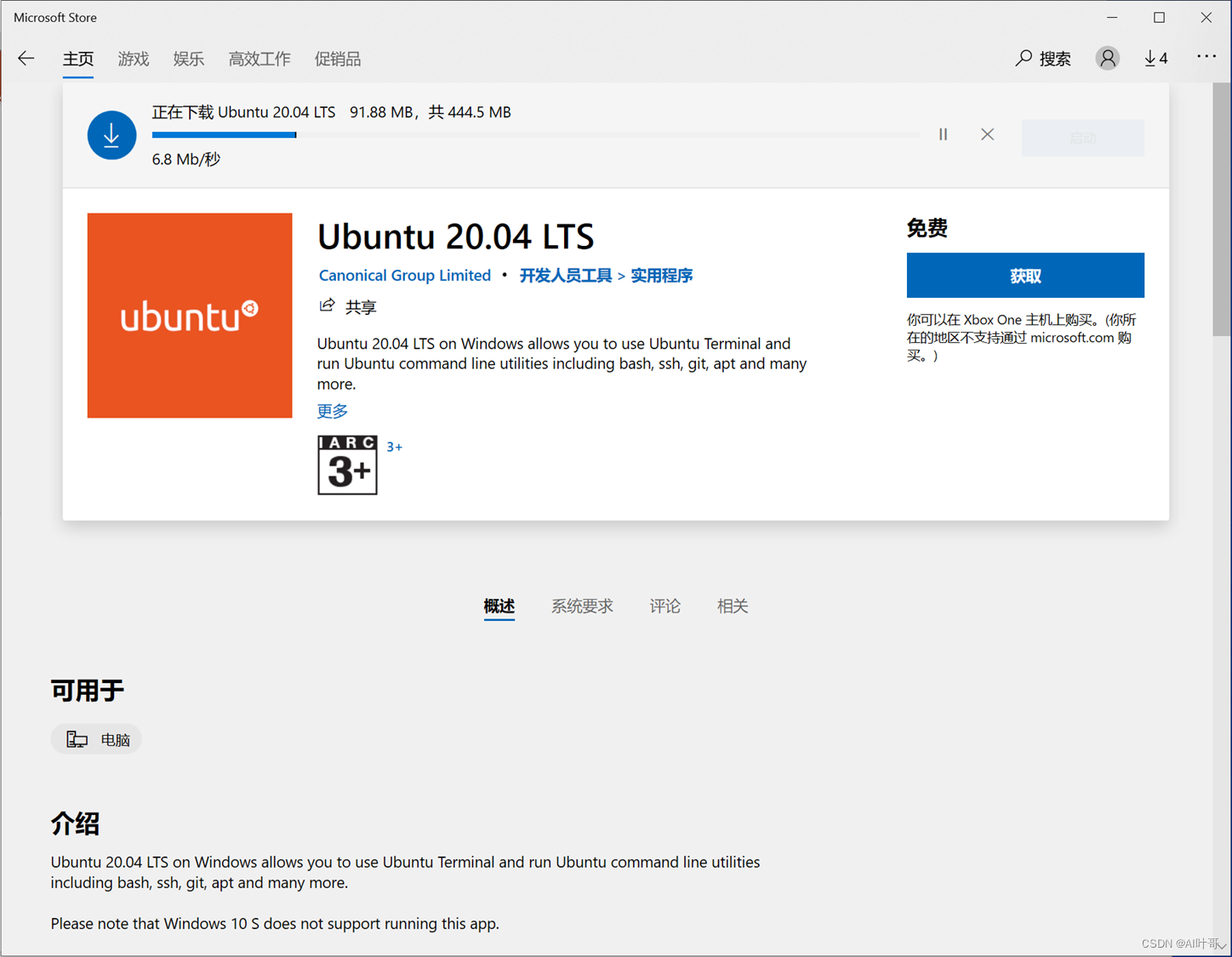Click the greyed-out 启动 button
The width and height of the screenshot is (1232, 957).
tap(1083, 138)
